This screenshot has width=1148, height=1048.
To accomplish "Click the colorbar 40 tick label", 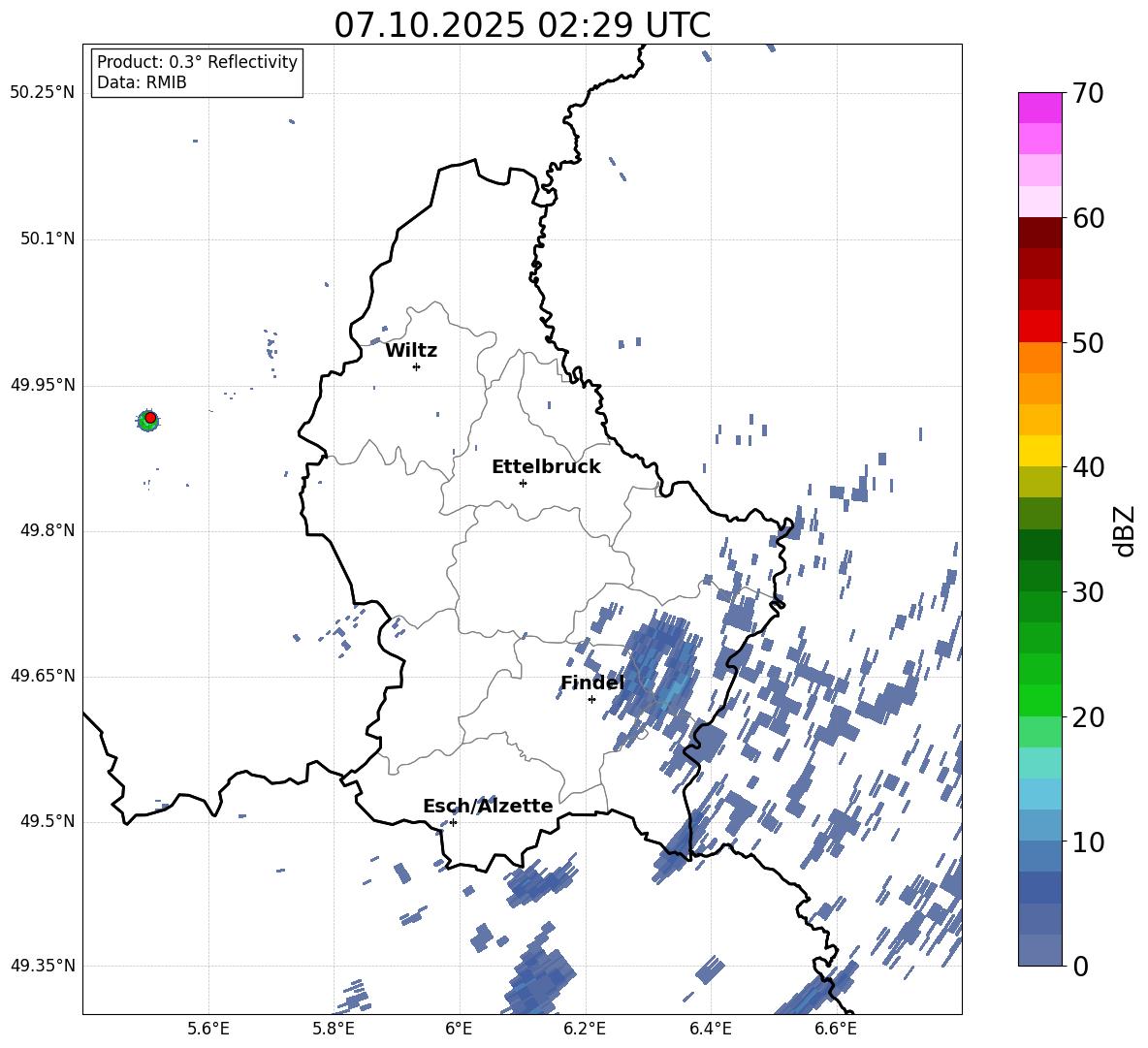I will pos(1088,467).
